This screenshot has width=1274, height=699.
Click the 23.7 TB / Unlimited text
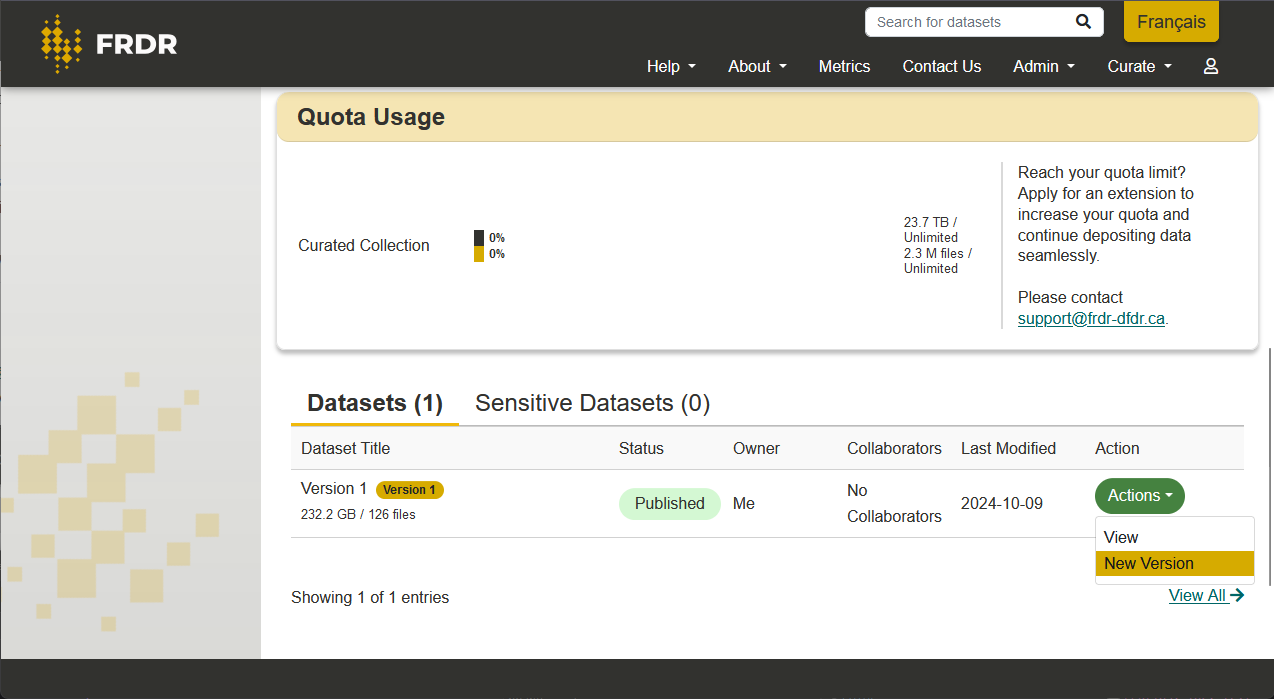[x=931, y=230]
